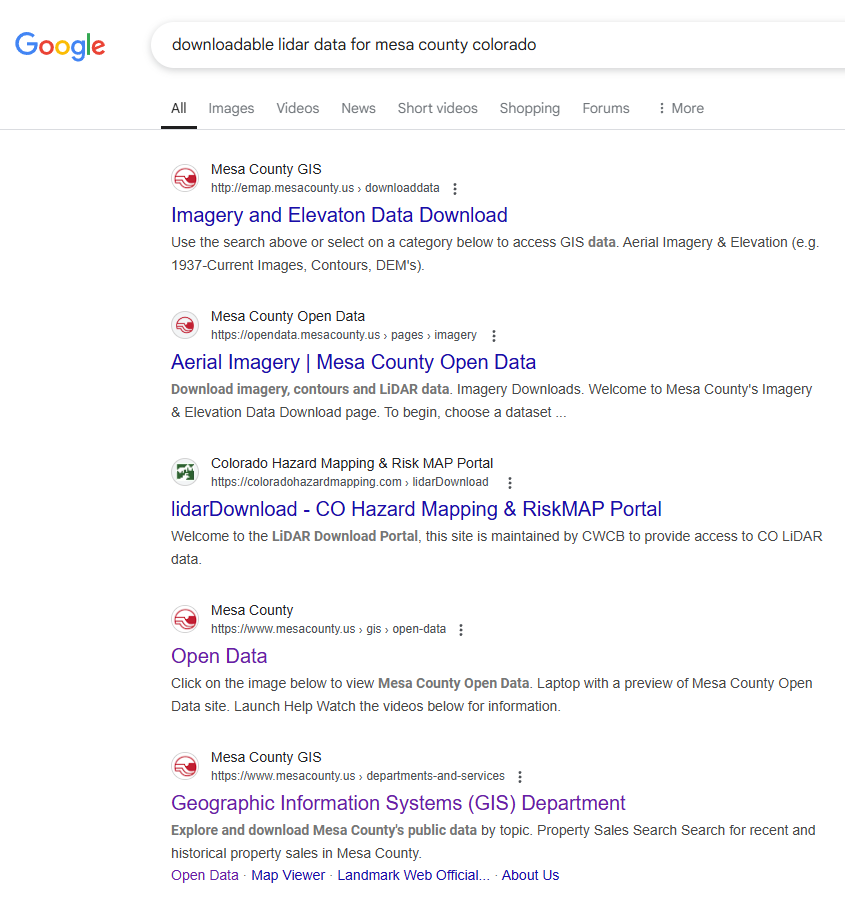Click the Google logo
The width and height of the screenshot is (845, 902).
[59, 45]
